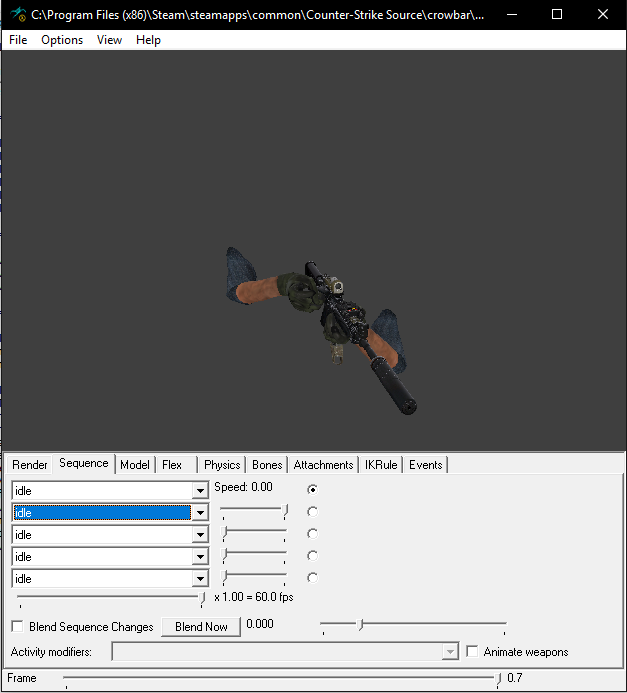This screenshot has height=693, width=627.
Task: Adjust the fifth layer weight slider
Action: pyautogui.click(x=254, y=577)
